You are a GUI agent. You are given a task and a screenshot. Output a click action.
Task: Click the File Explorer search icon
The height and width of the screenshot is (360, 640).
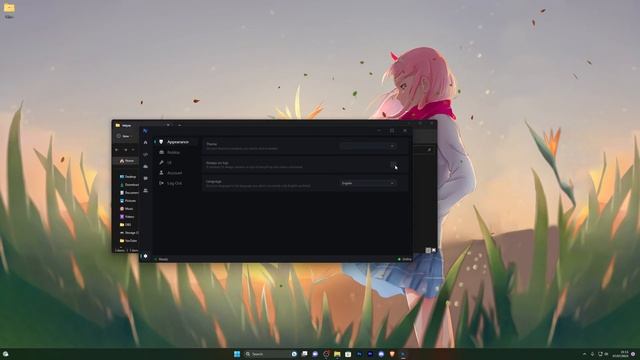[x=429, y=150]
